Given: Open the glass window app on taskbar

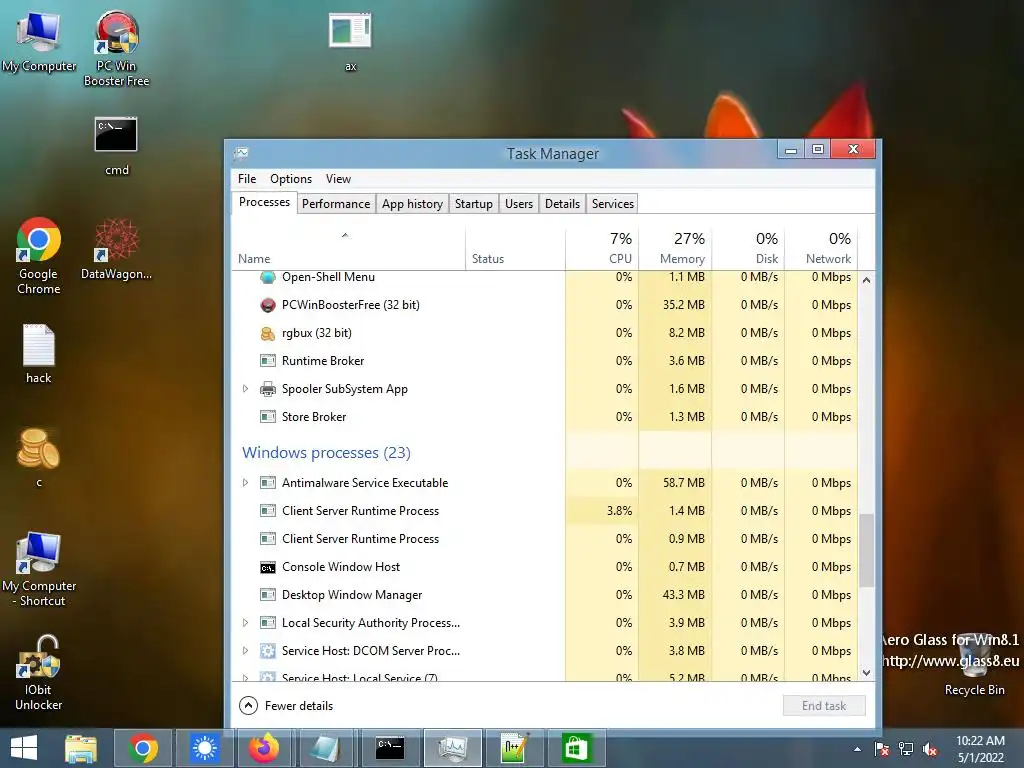Looking at the screenshot, I should [x=326, y=748].
